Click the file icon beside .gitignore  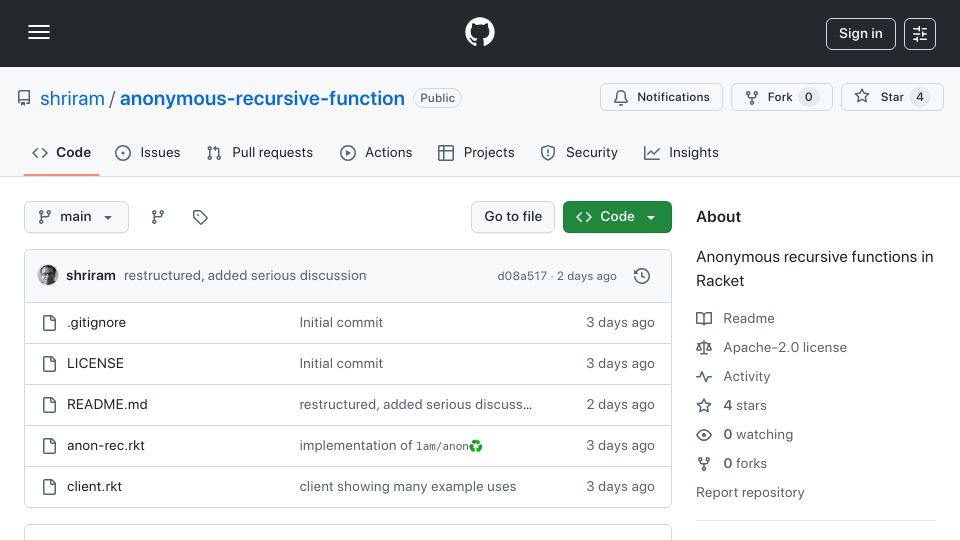pyautogui.click(x=50, y=323)
